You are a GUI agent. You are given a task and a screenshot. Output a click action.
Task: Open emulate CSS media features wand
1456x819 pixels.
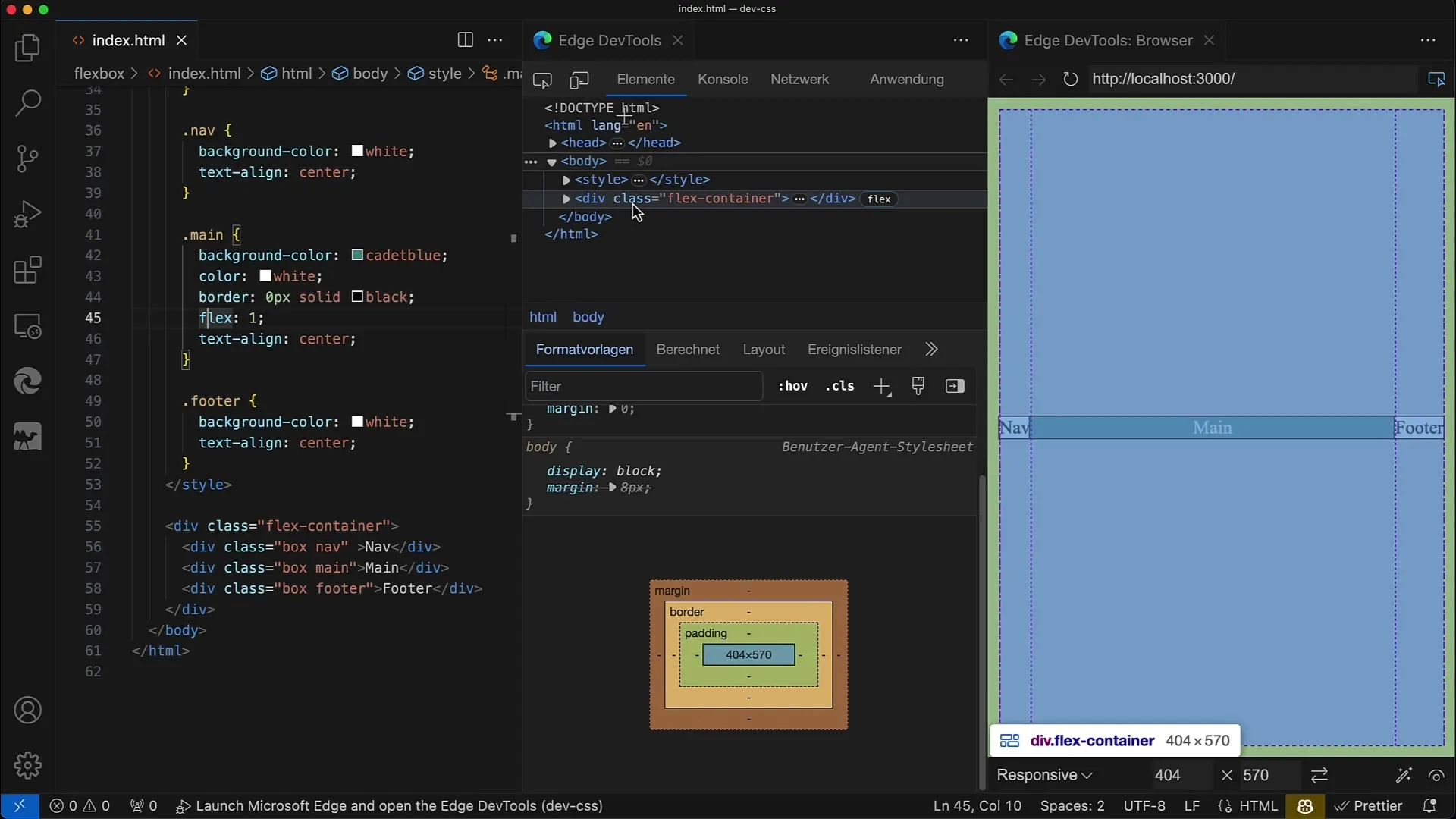(x=1404, y=775)
